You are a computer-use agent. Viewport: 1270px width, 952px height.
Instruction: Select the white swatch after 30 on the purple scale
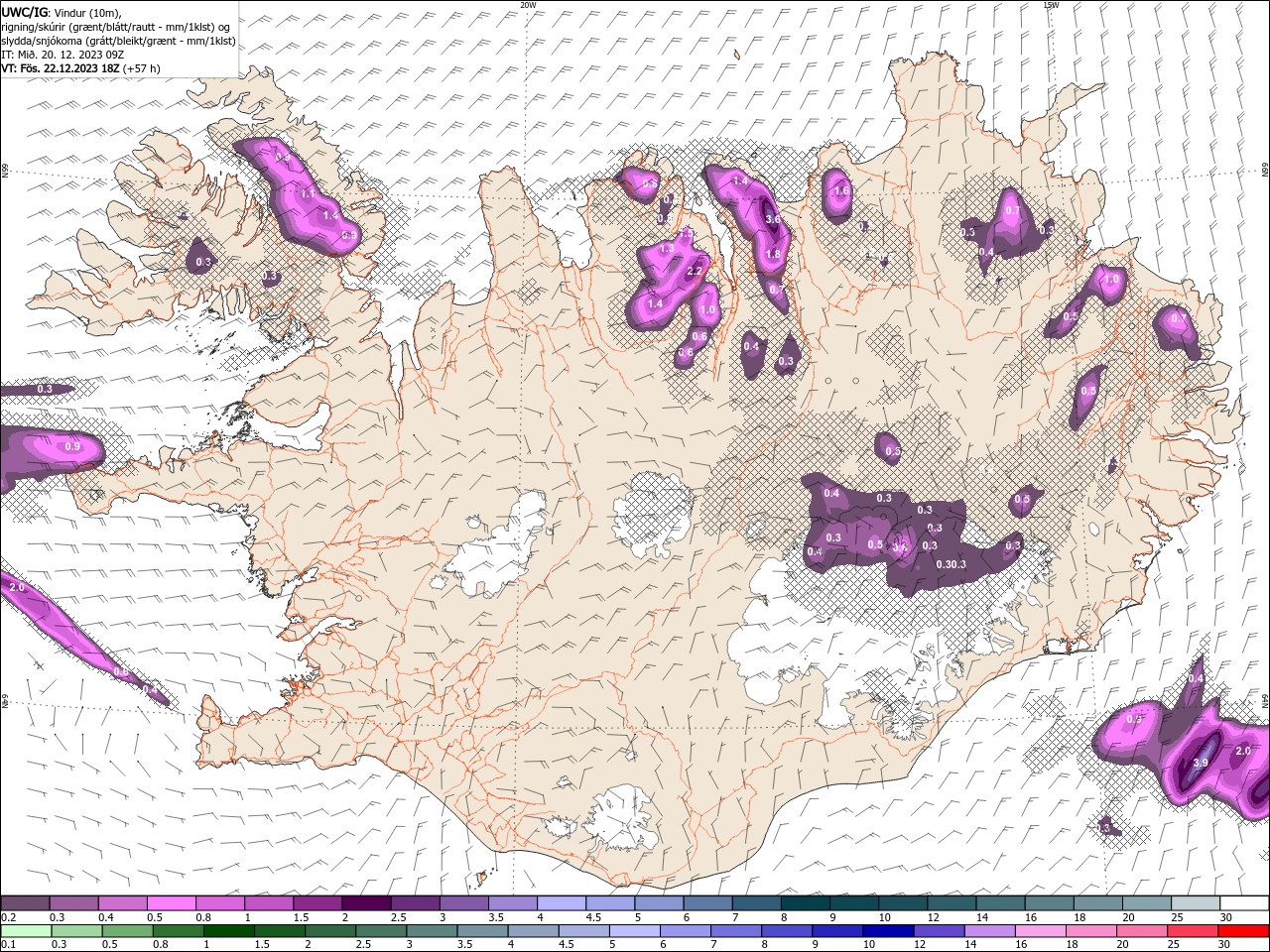point(1244,903)
